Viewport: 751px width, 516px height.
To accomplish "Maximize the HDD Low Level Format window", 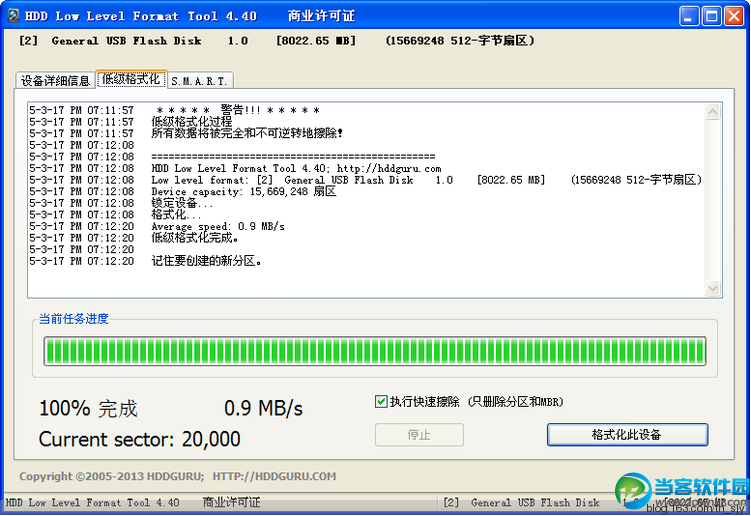I will point(711,16).
